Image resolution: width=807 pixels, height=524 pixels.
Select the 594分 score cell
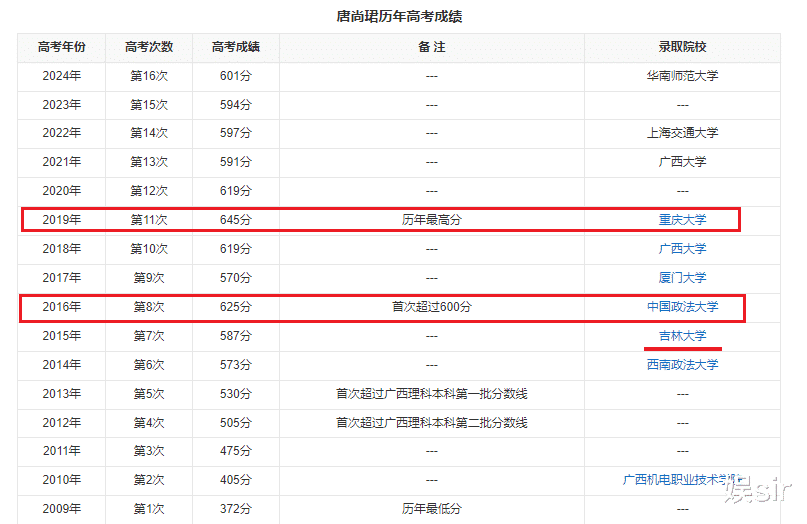pyautogui.click(x=236, y=104)
